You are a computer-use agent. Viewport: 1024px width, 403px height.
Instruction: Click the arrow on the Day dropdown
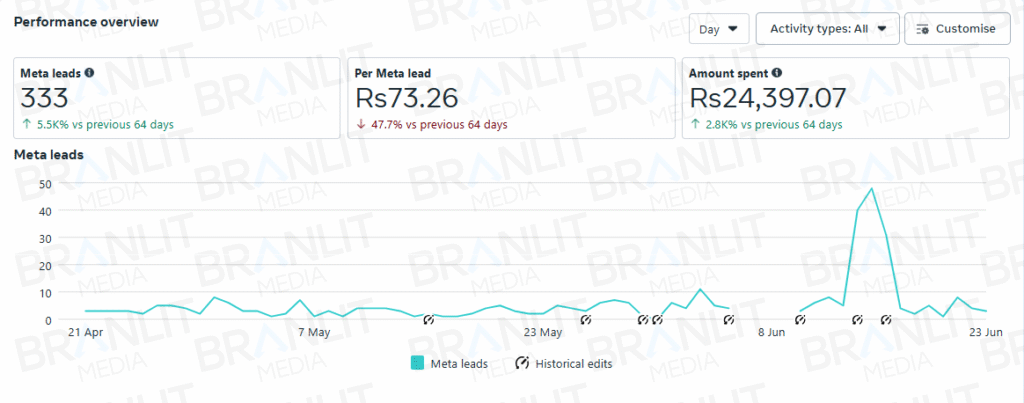tap(735, 29)
